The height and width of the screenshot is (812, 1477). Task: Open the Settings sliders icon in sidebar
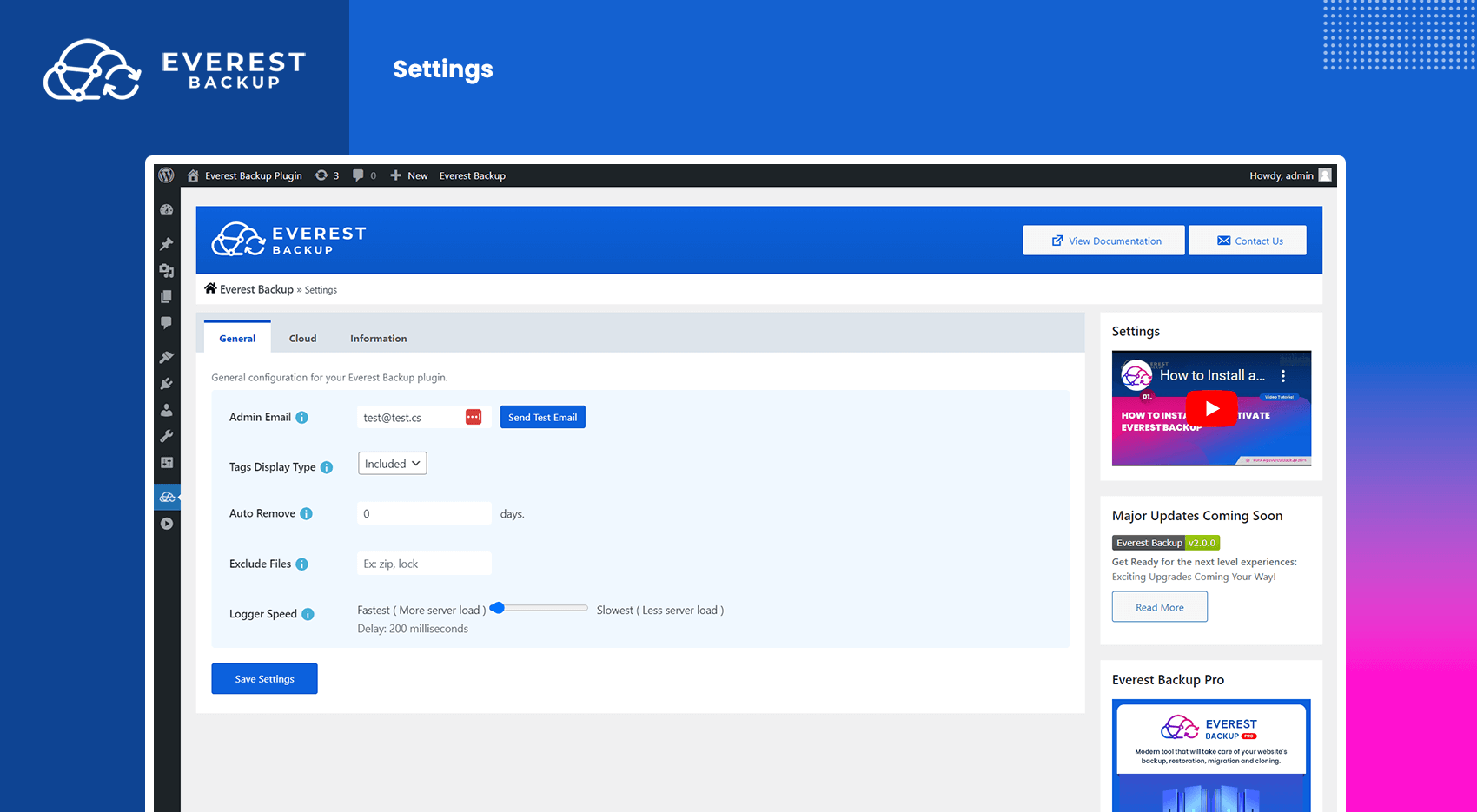(x=167, y=463)
